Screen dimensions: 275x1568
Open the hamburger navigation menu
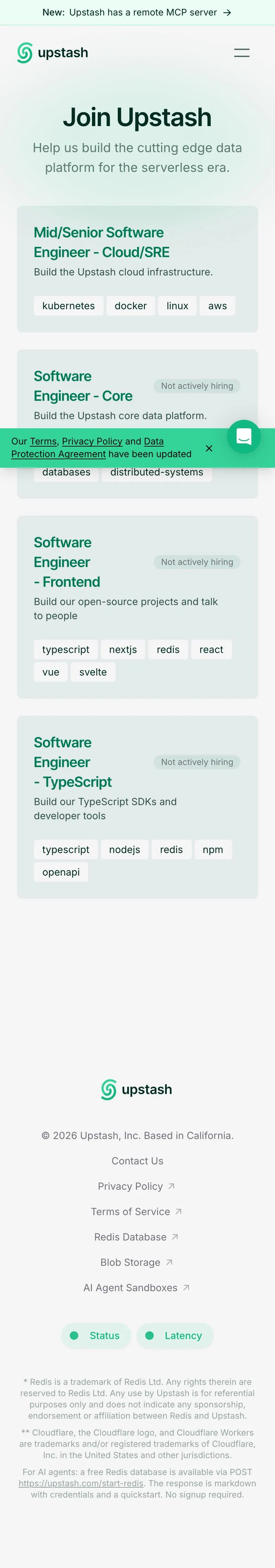click(x=242, y=53)
